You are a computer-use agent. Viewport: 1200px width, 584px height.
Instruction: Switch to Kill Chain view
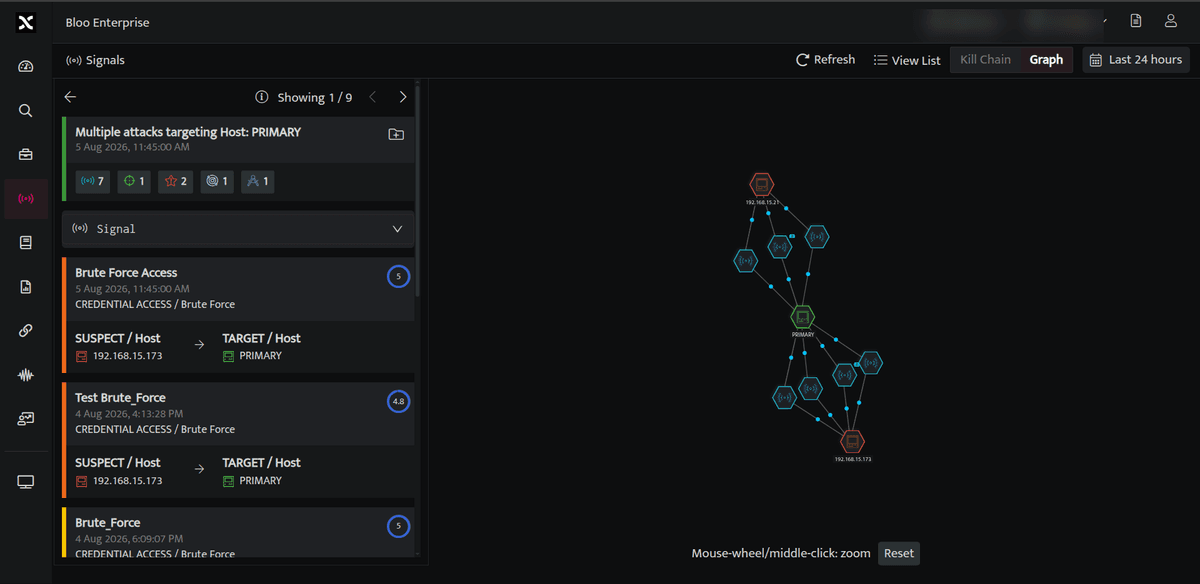[x=985, y=60]
